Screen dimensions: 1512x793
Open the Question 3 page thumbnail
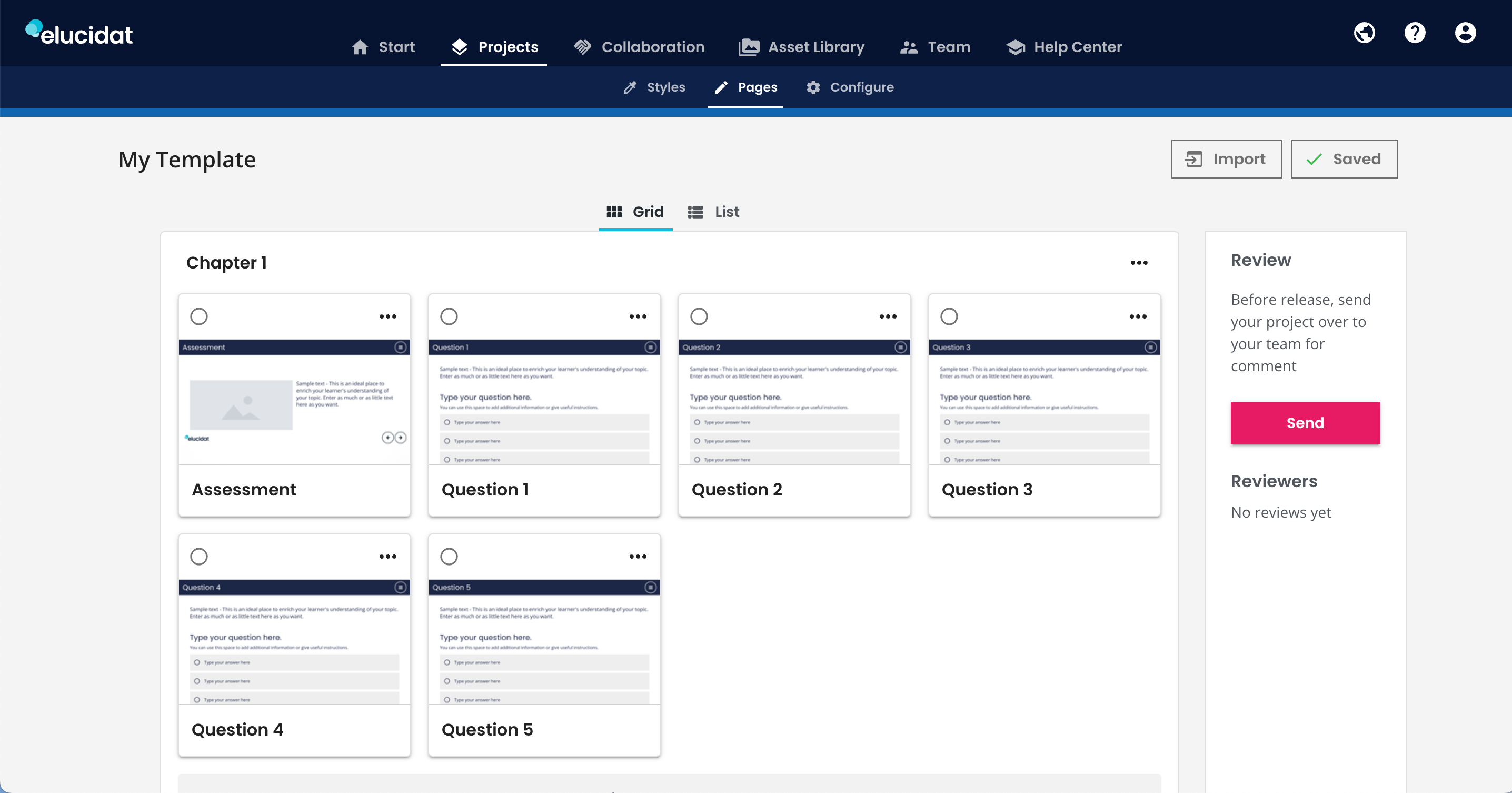[x=1044, y=402]
